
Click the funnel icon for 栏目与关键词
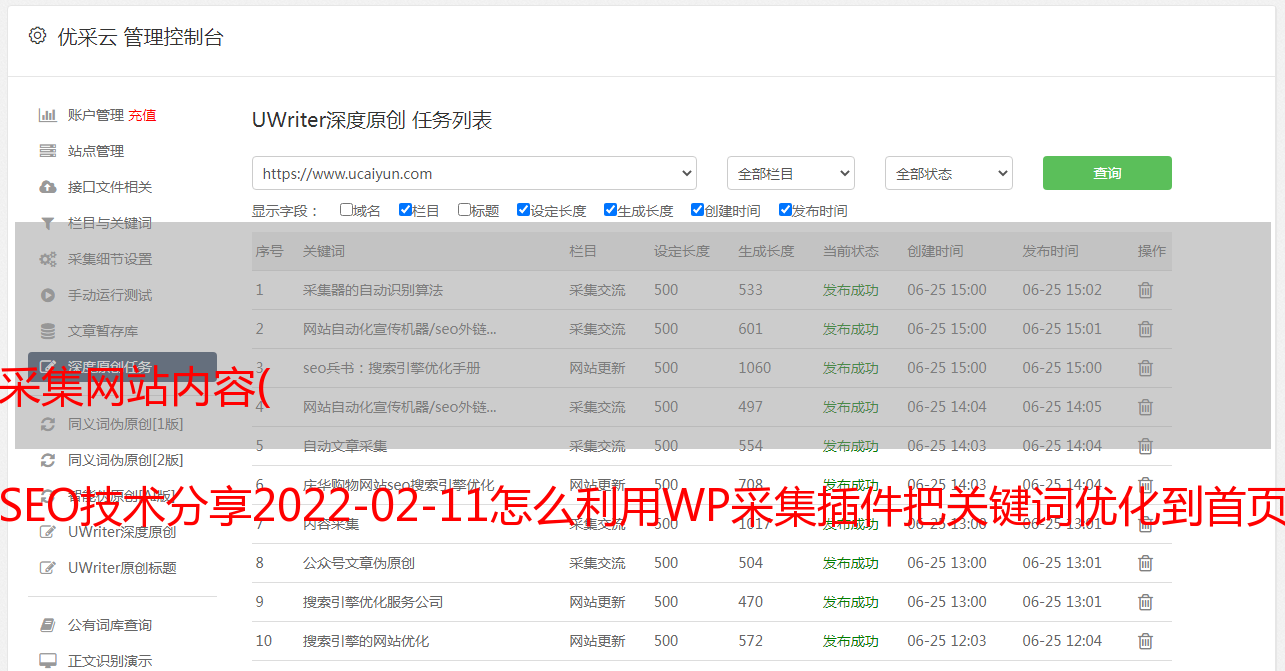coord(47,223)
